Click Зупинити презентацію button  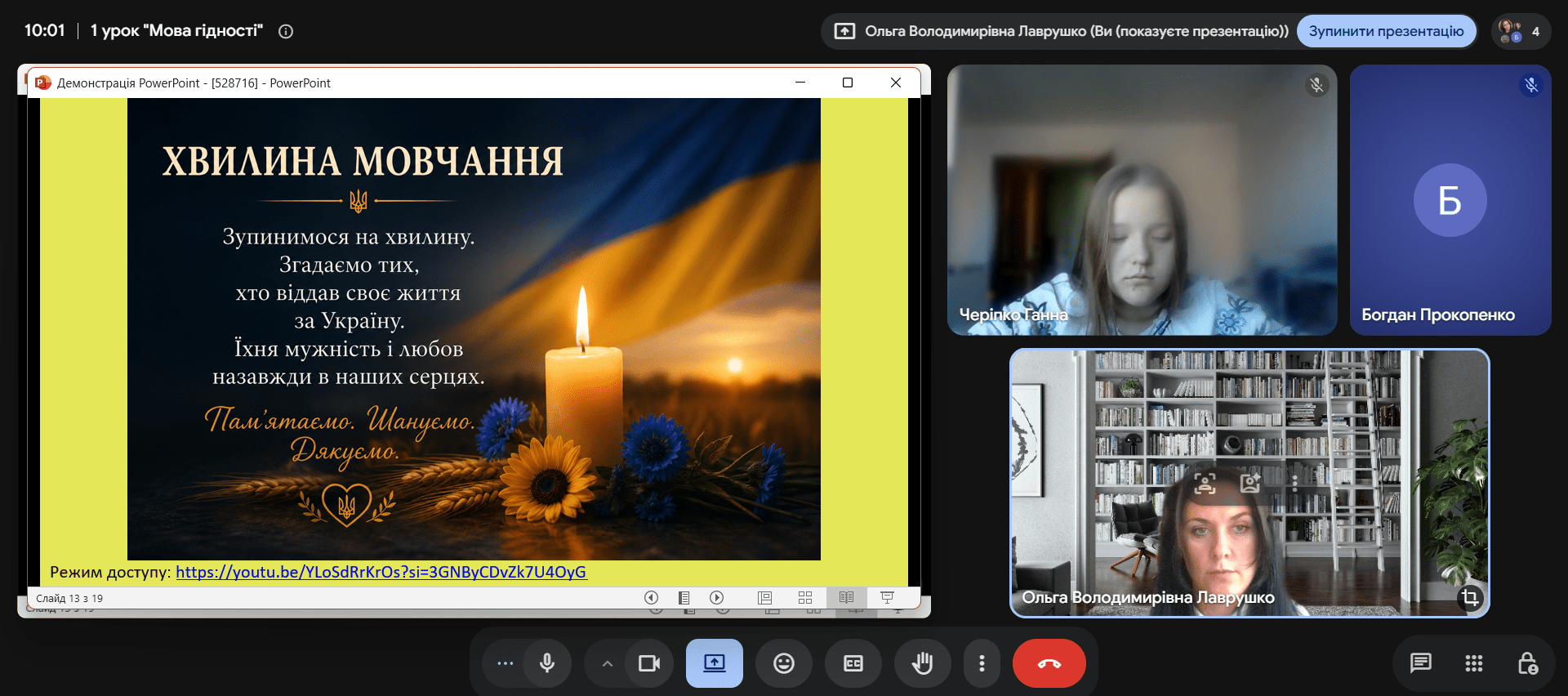click(1387, 31)
